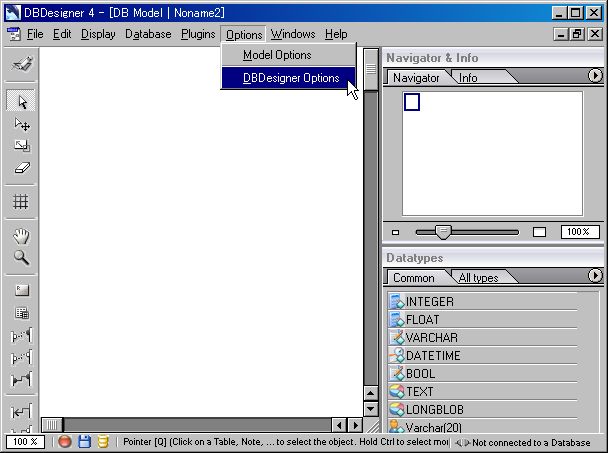Click the yellow database cylinder icon
The width and height of the screenshot is (608, 453).
click(x=103, y=442)
